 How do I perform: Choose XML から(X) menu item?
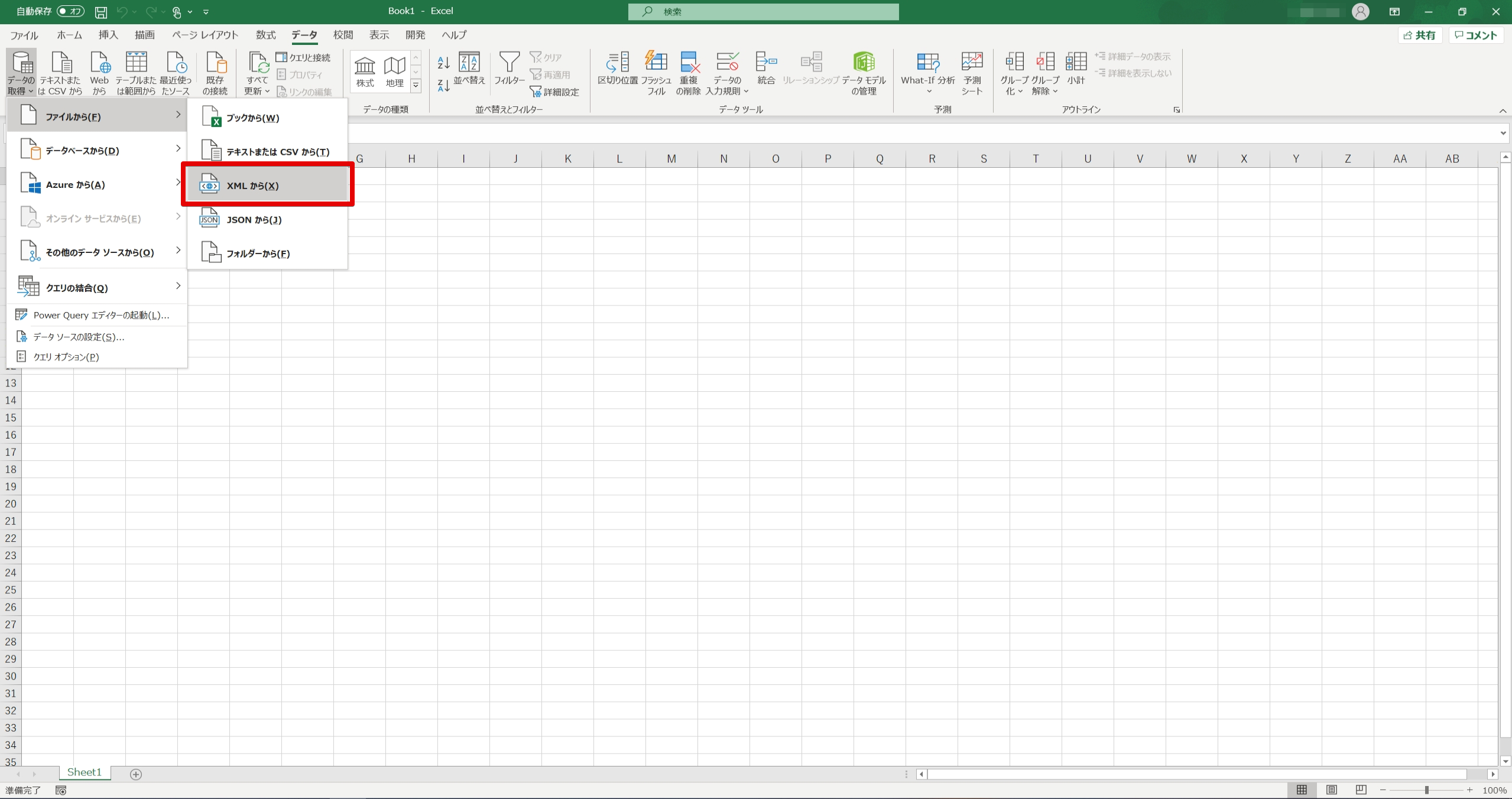click(x=267, y=186)
